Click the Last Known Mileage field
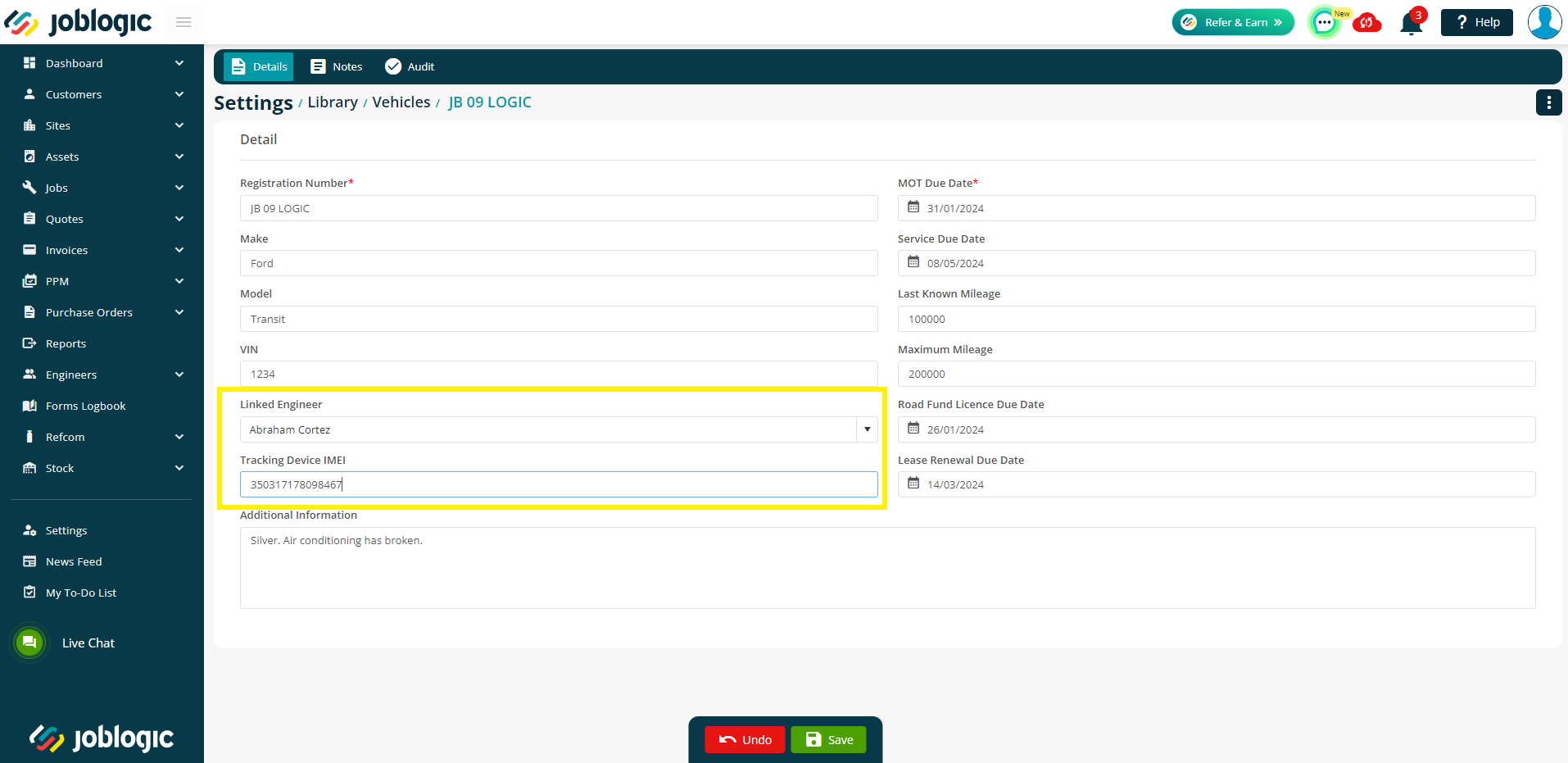1568x763 pixels. pyautogui.click(x=1217, y=319)
